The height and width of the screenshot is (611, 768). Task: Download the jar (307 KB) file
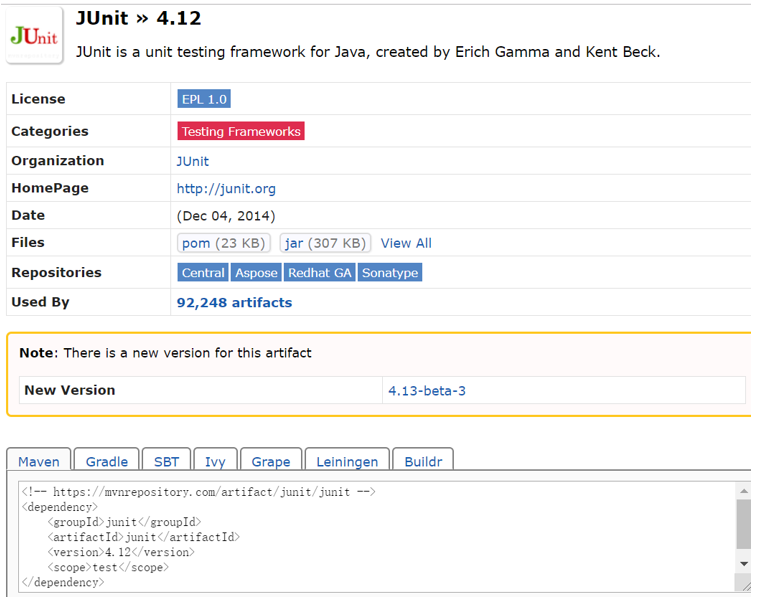tap(325, 243)
